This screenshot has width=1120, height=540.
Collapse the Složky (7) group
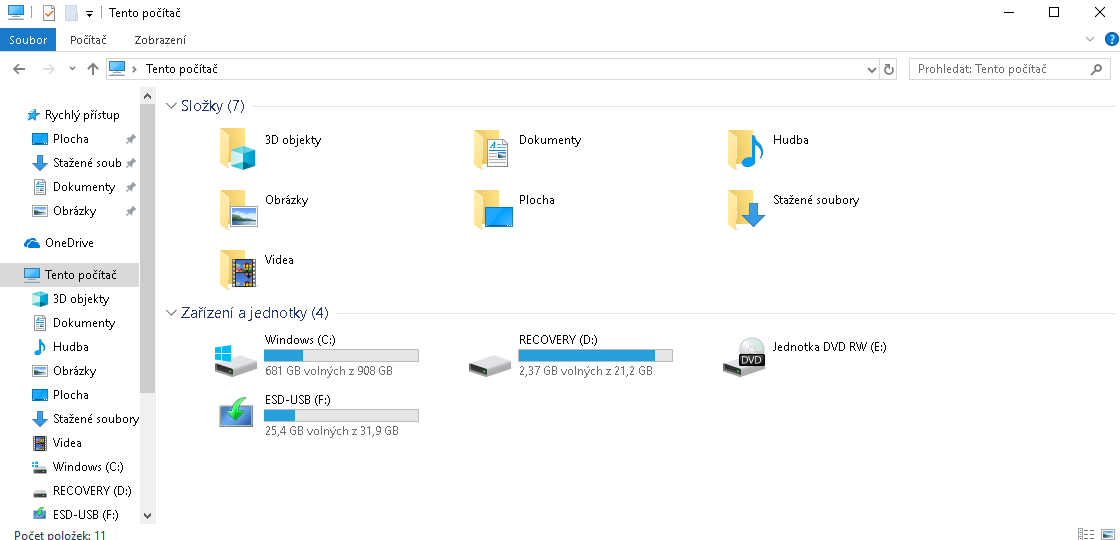171,106
